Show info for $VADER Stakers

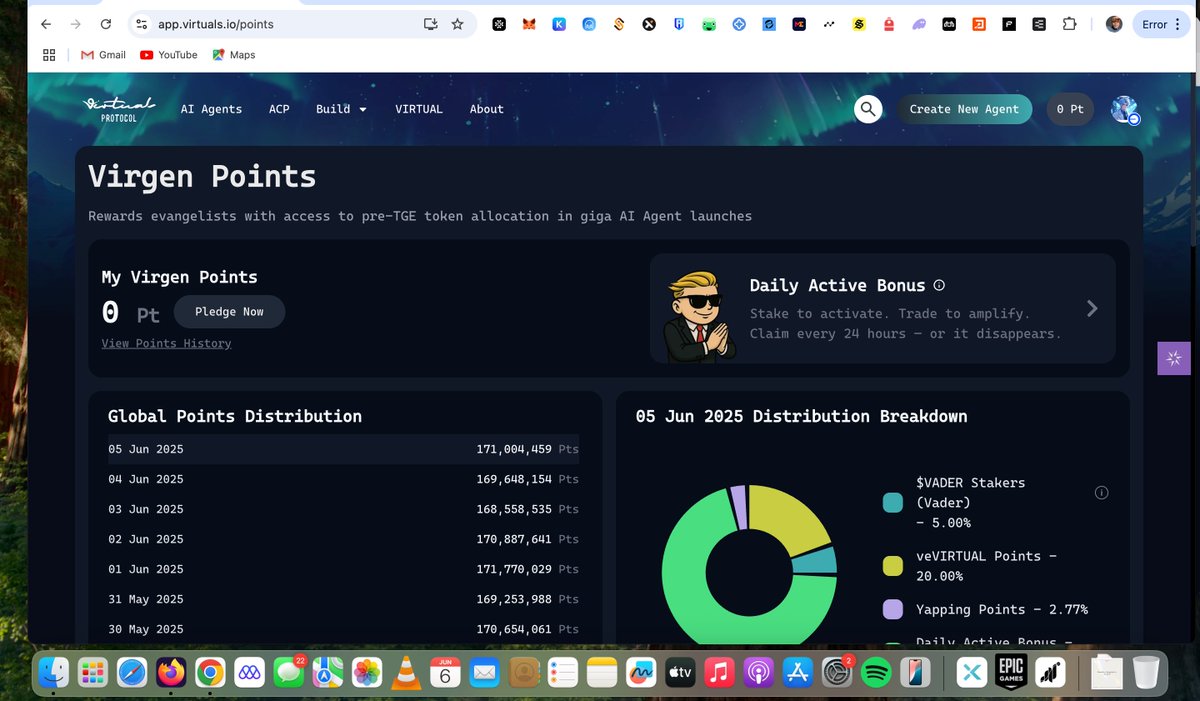[1101, 493]
